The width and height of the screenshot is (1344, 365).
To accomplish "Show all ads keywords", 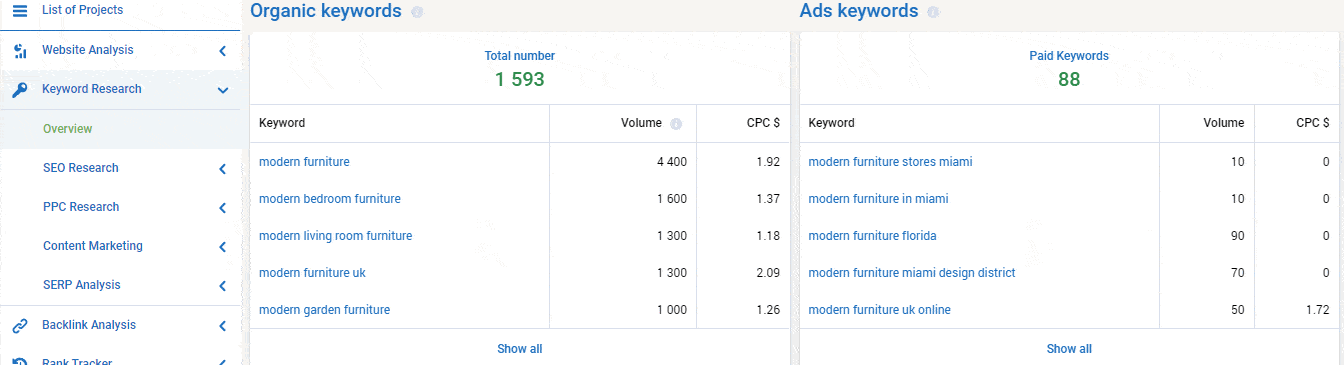I will (1069, 349).
